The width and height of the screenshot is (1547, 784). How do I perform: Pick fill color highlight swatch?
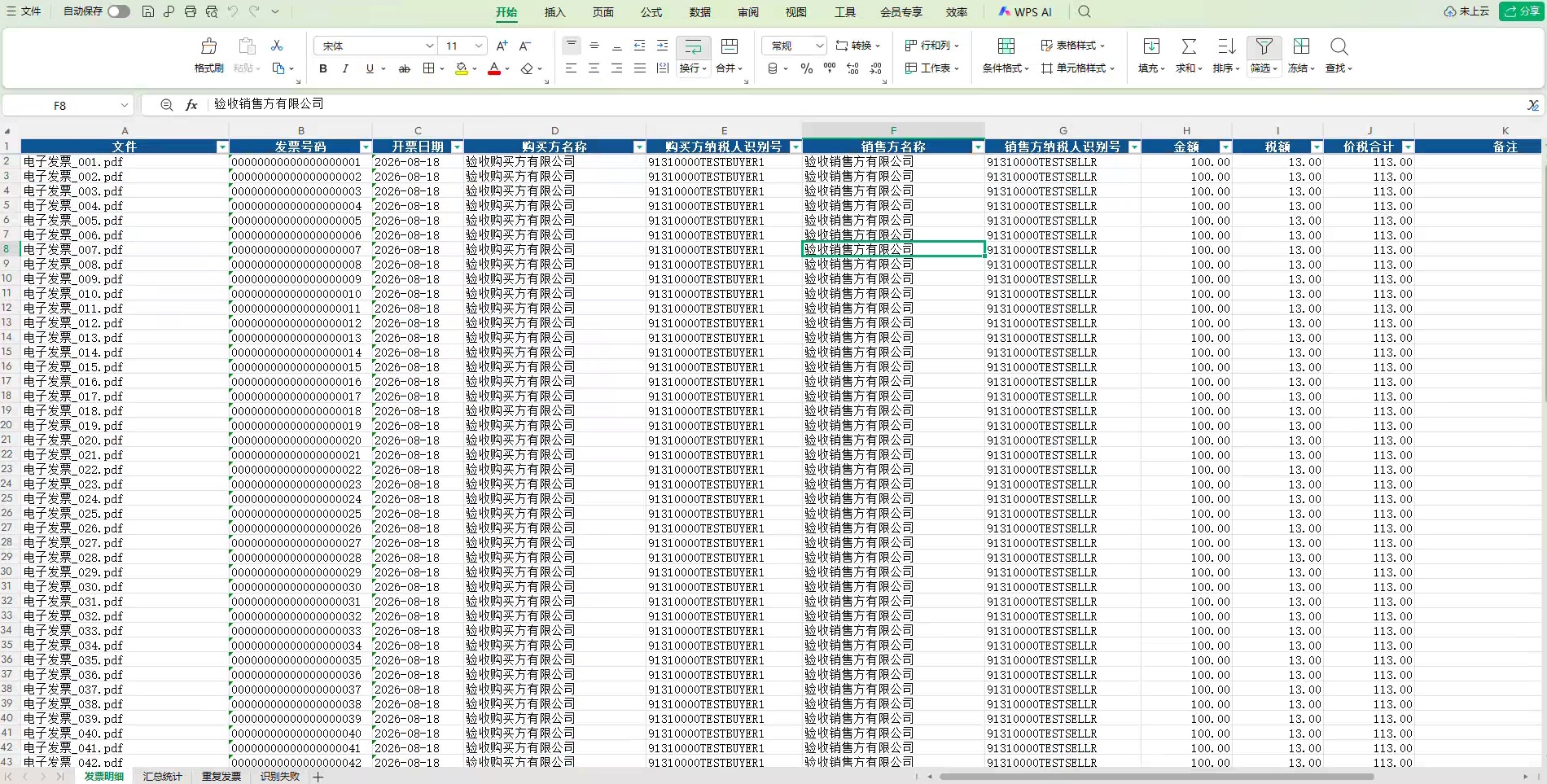(462, 68)
